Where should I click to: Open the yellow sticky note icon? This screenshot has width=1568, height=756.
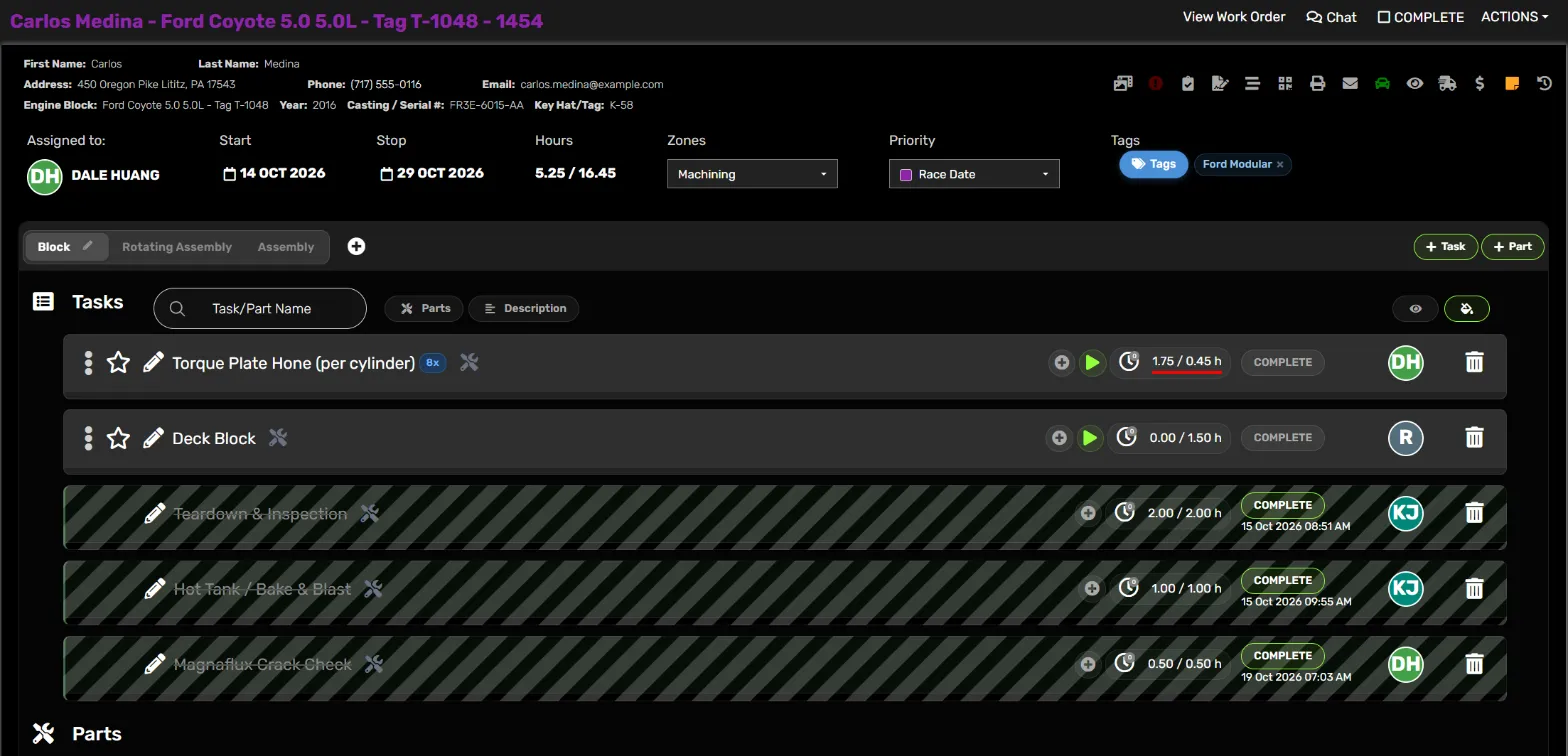(x=1512, y=84)
